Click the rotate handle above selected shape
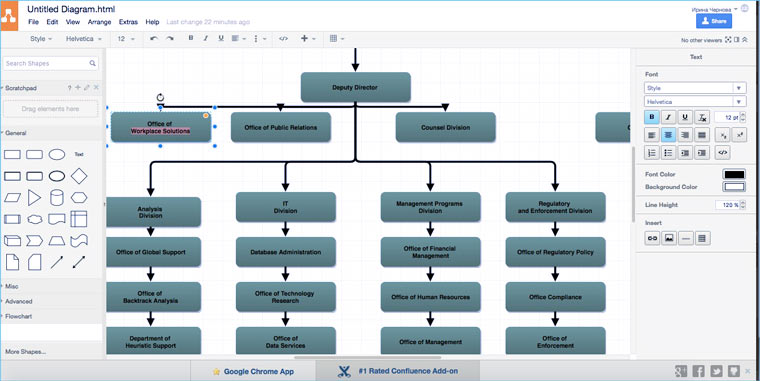This screenshot has height=381, width=760. click(160, 97)
